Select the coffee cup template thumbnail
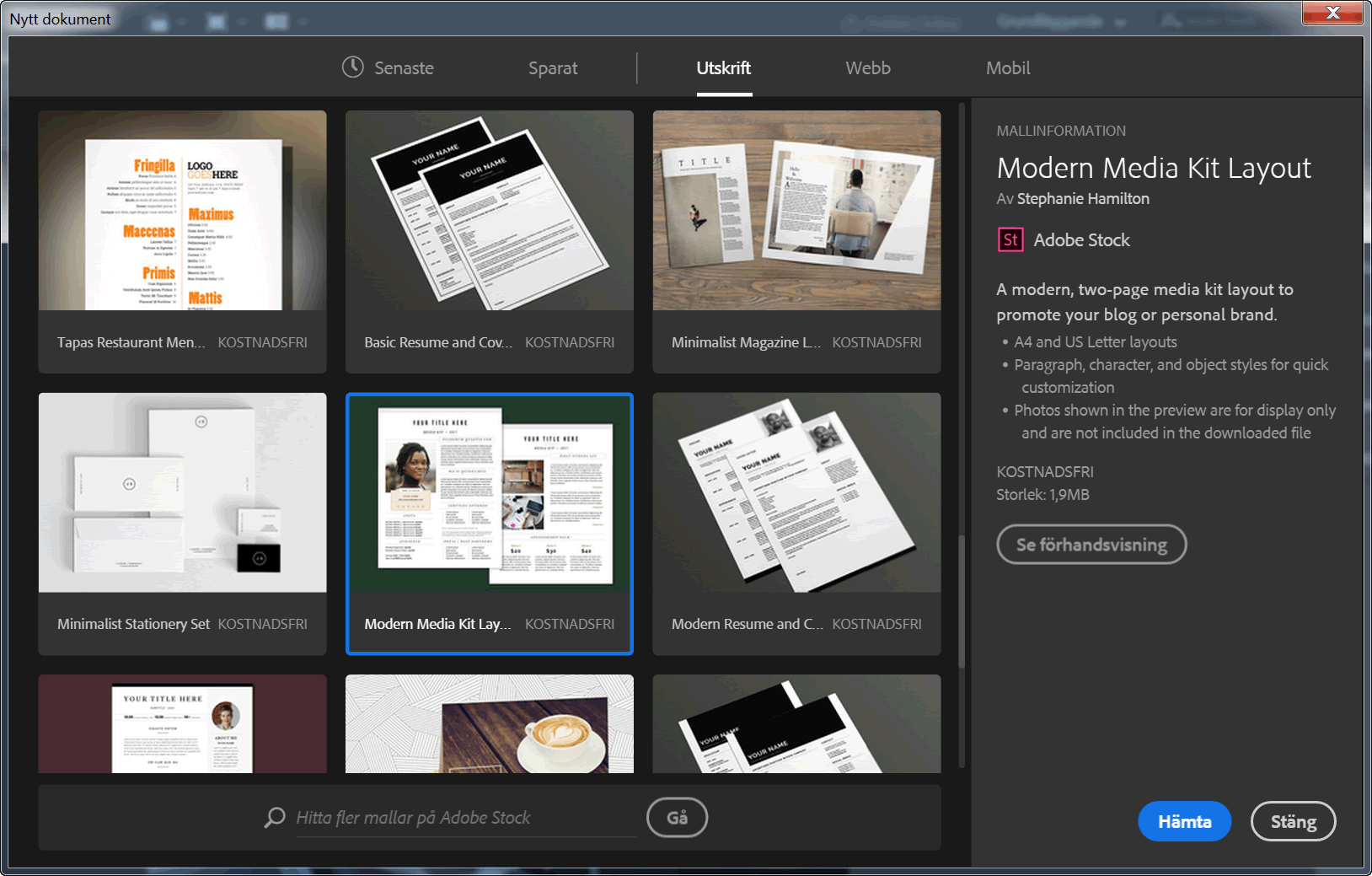Image resolution: width=1372 pixels, height=876 pixels. [489, 723]
